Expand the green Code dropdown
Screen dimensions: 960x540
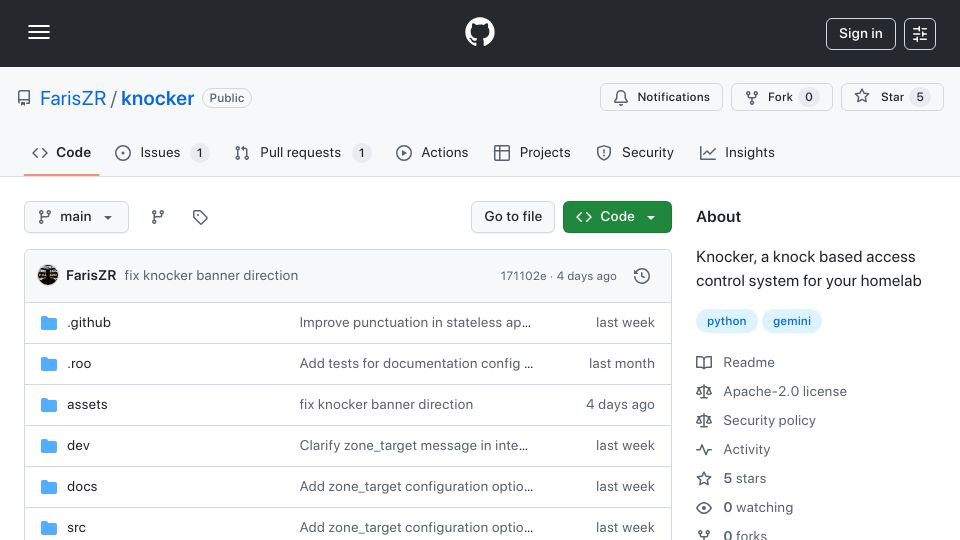(x=617, y=217)
